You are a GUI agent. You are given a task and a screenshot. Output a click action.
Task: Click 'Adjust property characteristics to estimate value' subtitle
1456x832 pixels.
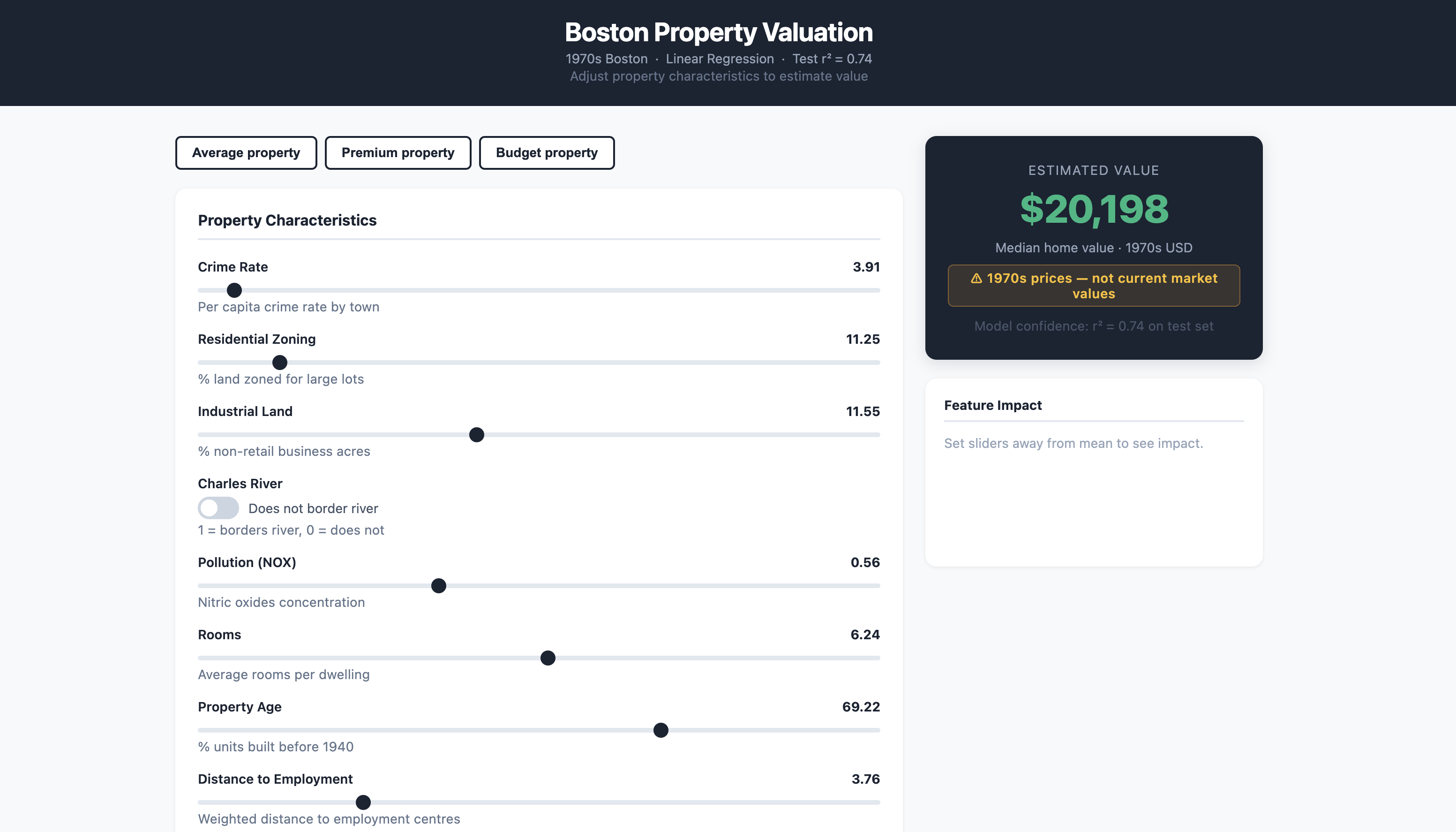[x=719, y=76]
